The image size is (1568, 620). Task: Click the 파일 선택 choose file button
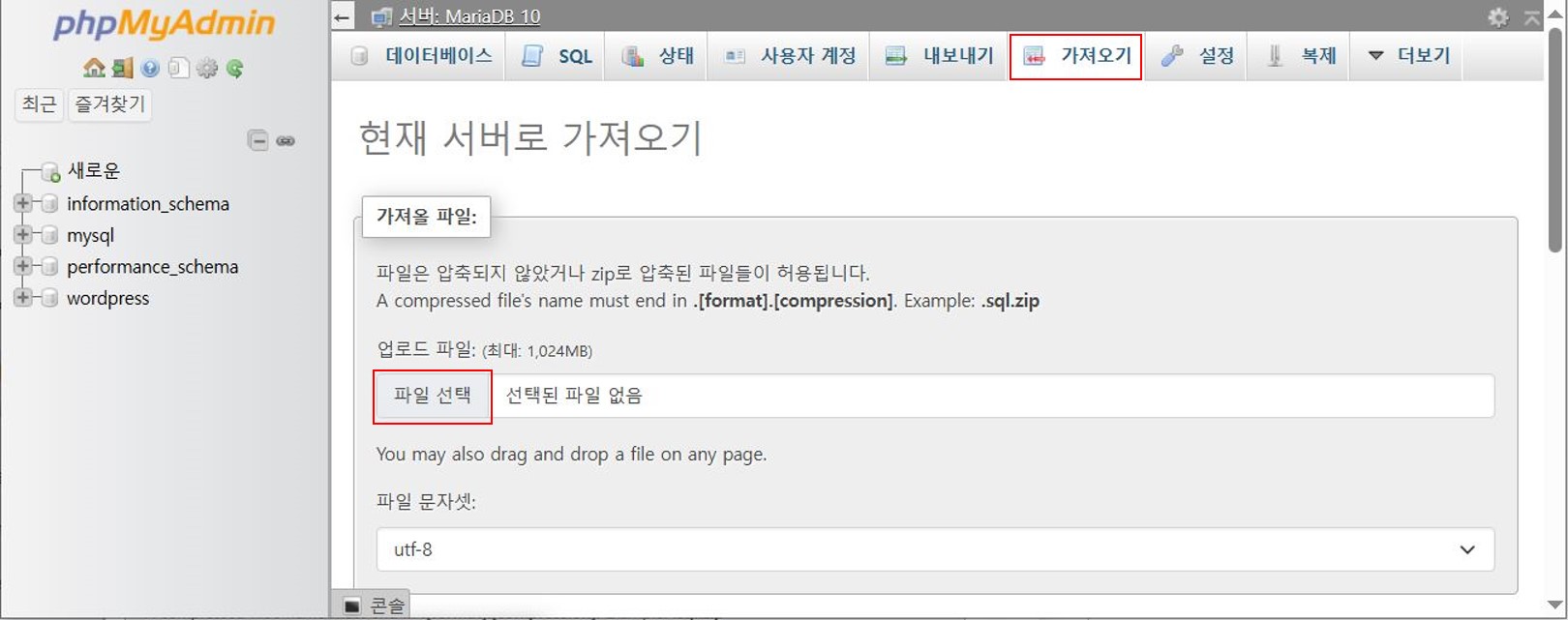[x=433, y=396]
